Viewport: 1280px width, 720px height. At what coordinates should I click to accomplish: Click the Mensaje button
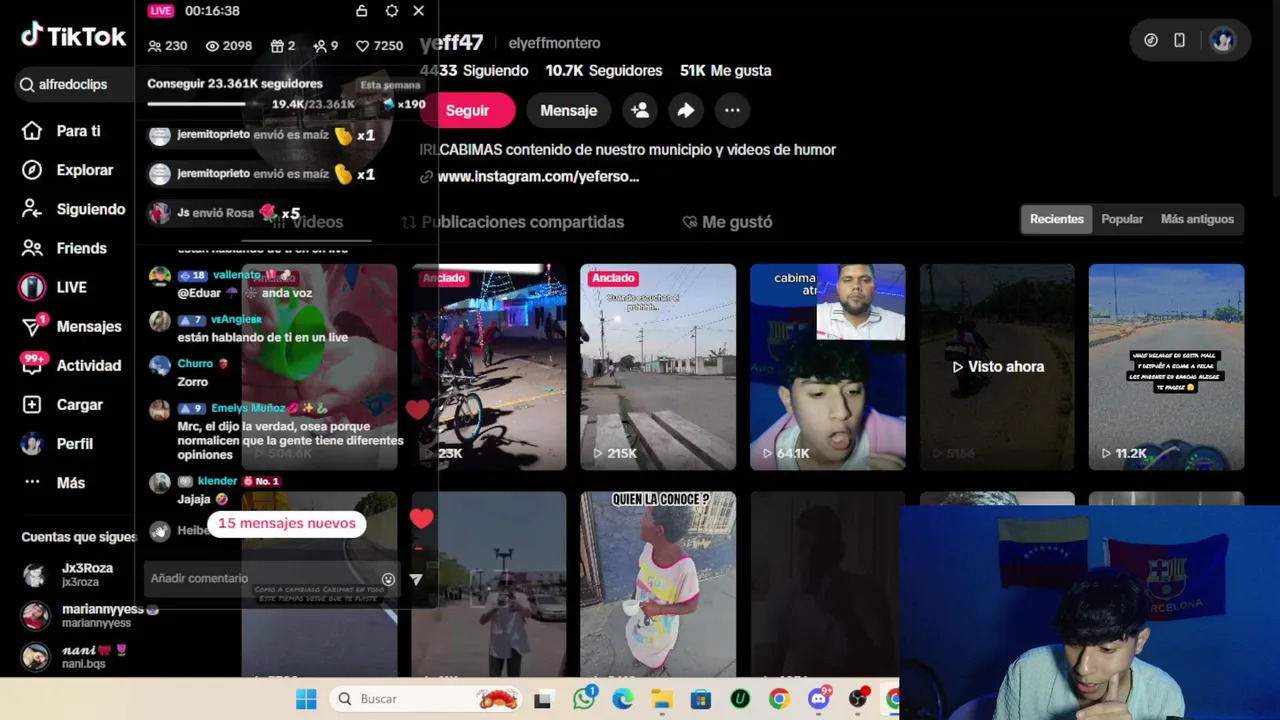[568, 111]
